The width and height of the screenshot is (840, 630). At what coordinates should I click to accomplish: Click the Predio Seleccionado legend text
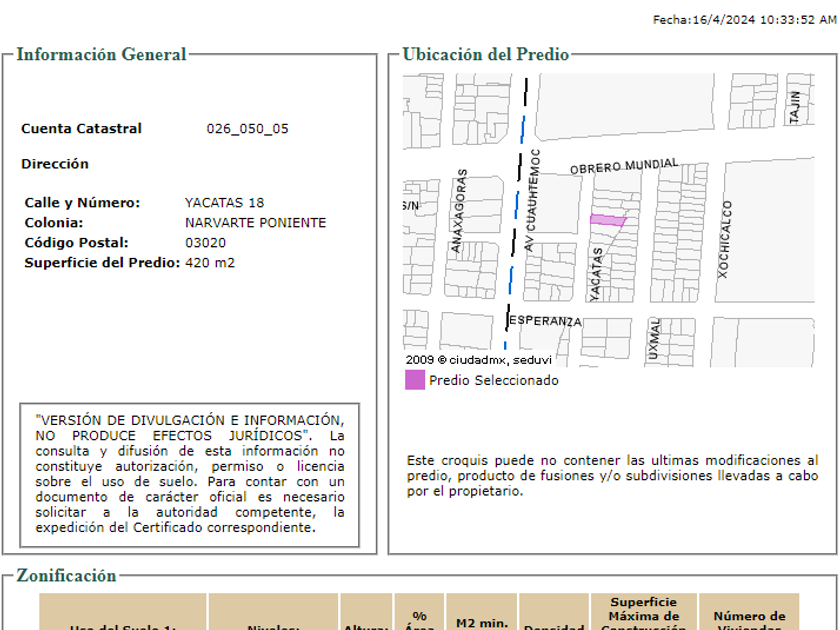tap(494, 380)
